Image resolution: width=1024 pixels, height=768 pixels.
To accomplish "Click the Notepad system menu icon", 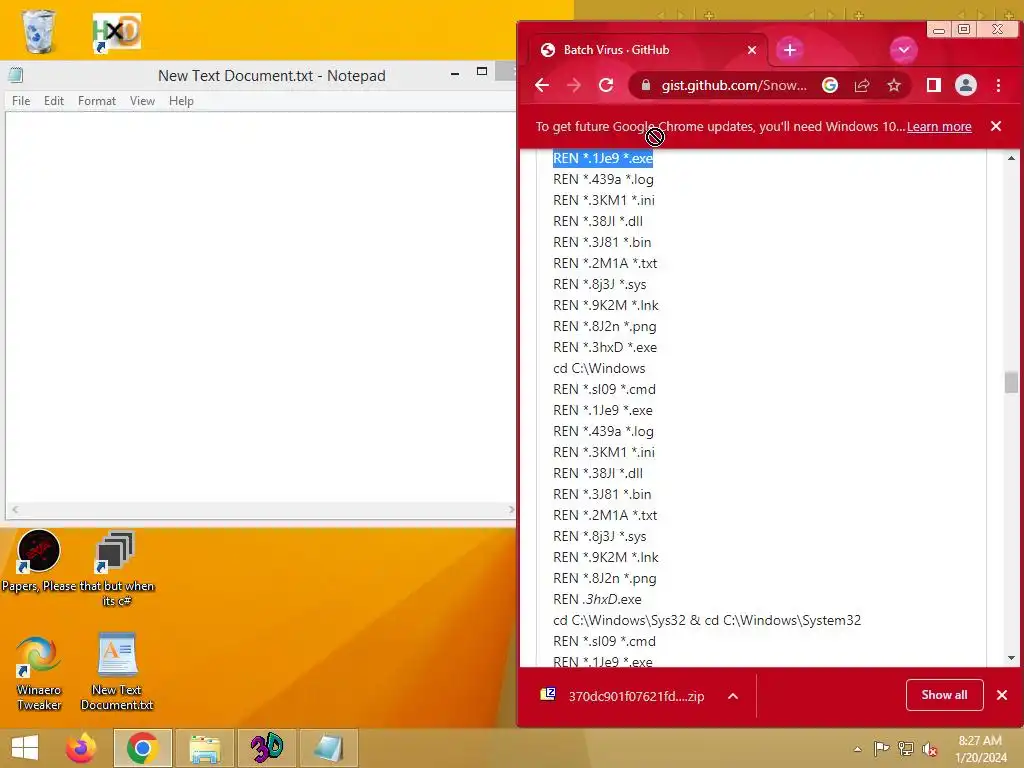I will tap(16, 75).
